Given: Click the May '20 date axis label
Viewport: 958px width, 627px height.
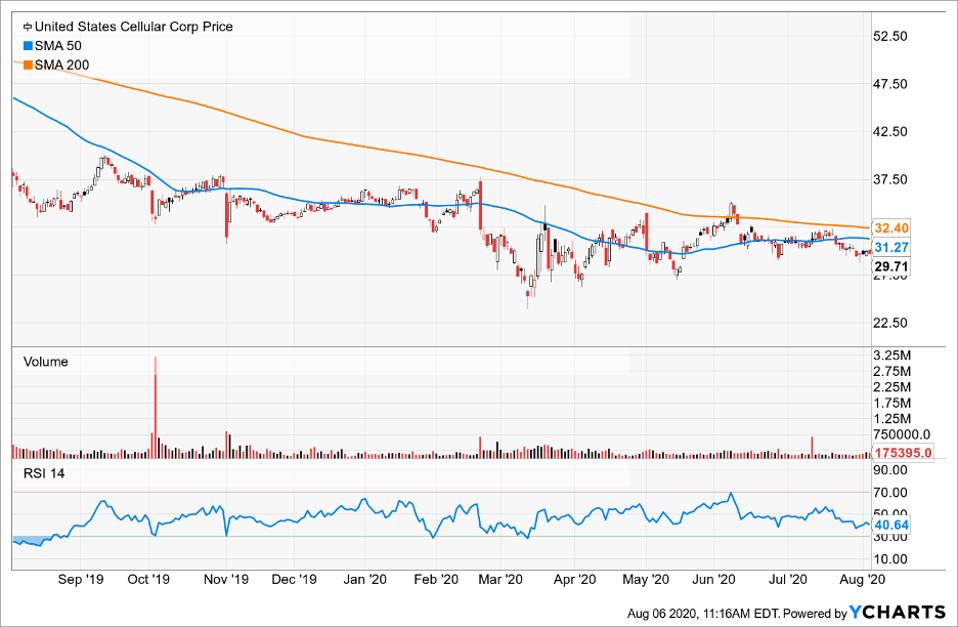Looking at the screenshot, I should [x=646, y=579].
